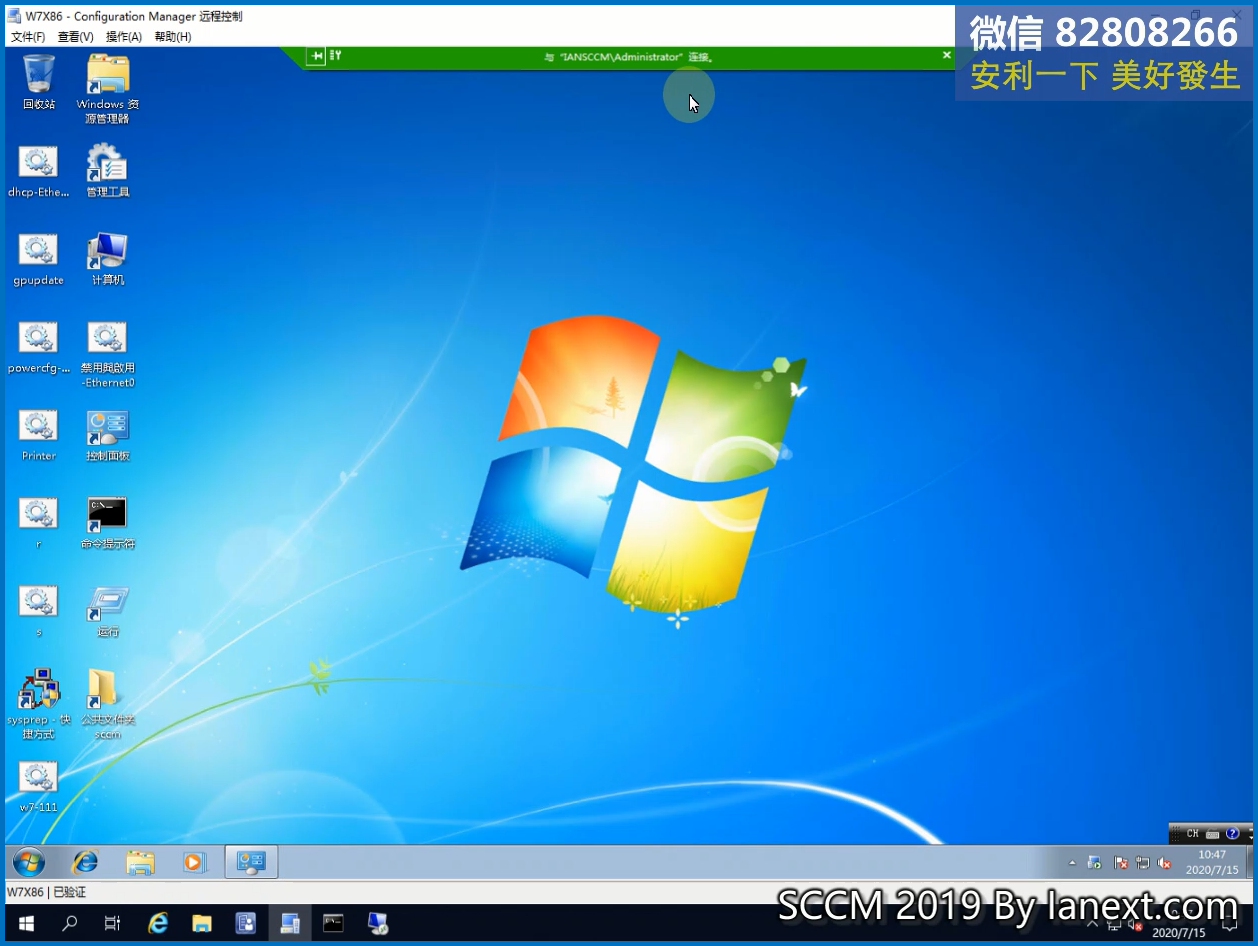Launch Internet Explorer from Windows 7 taskbar
Screen dimensions: 1258x946
click(x=86, y=862)
